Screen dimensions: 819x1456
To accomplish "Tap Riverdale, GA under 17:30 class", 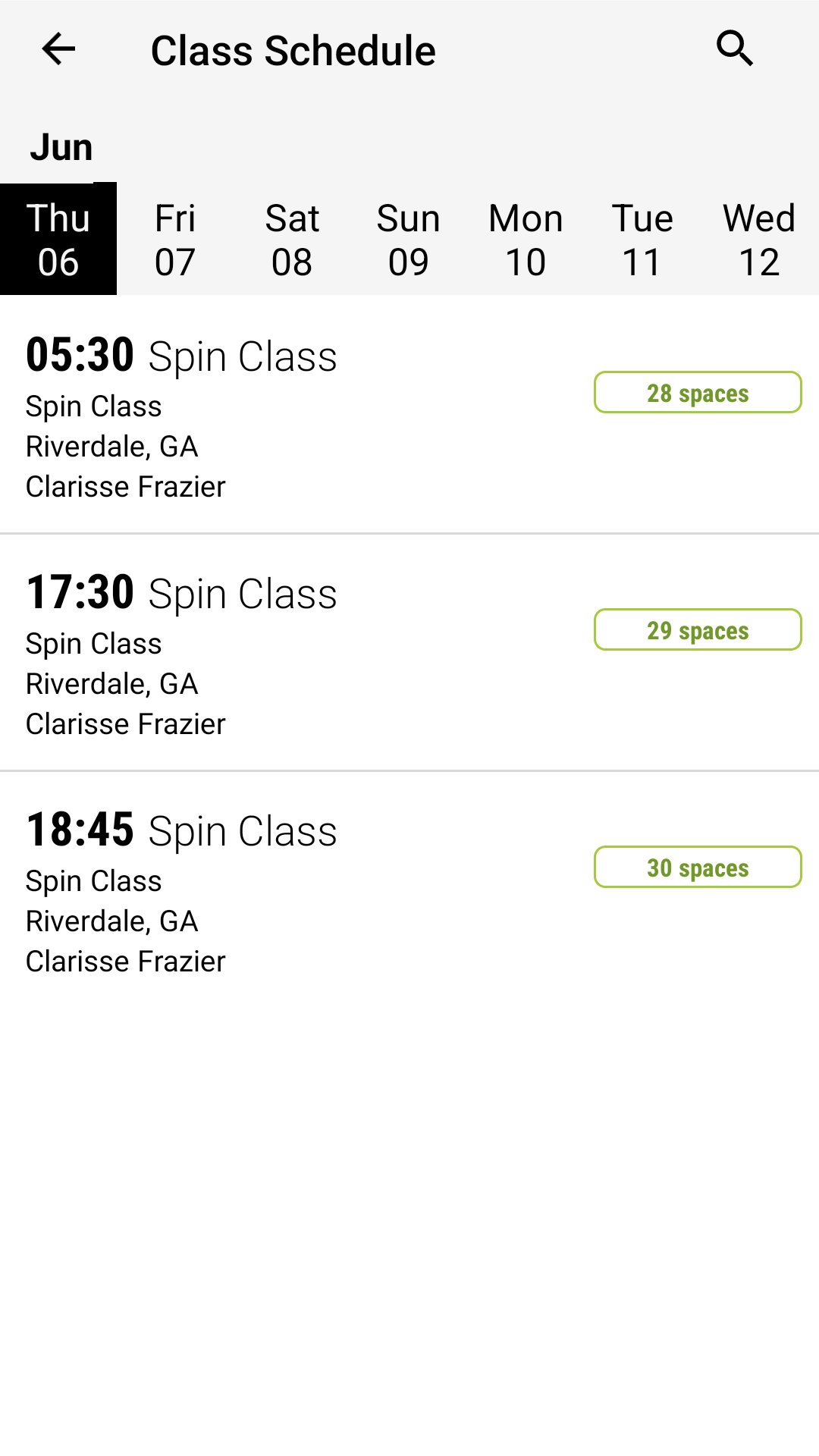I will tap(112, 684).
